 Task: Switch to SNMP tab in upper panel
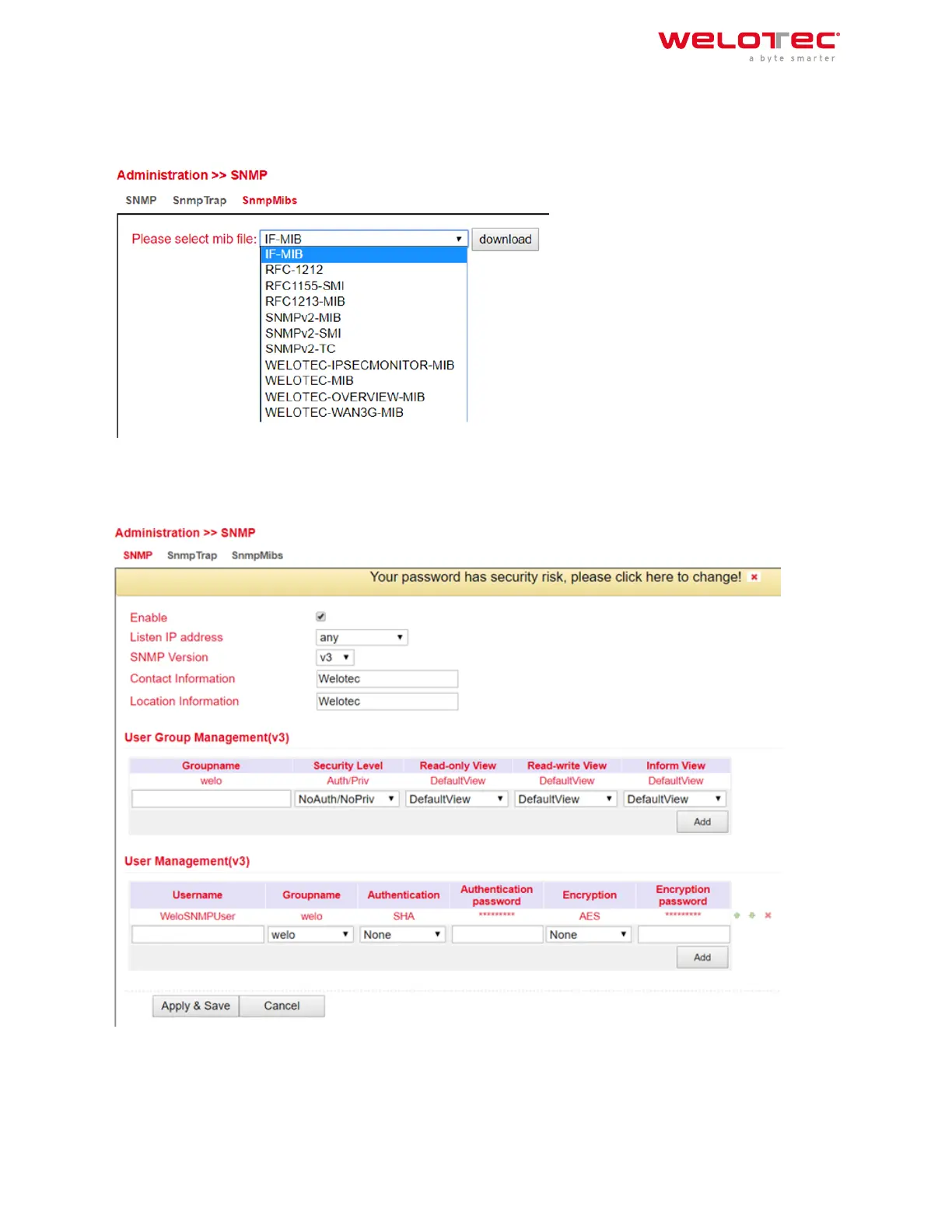click(141, 200)
